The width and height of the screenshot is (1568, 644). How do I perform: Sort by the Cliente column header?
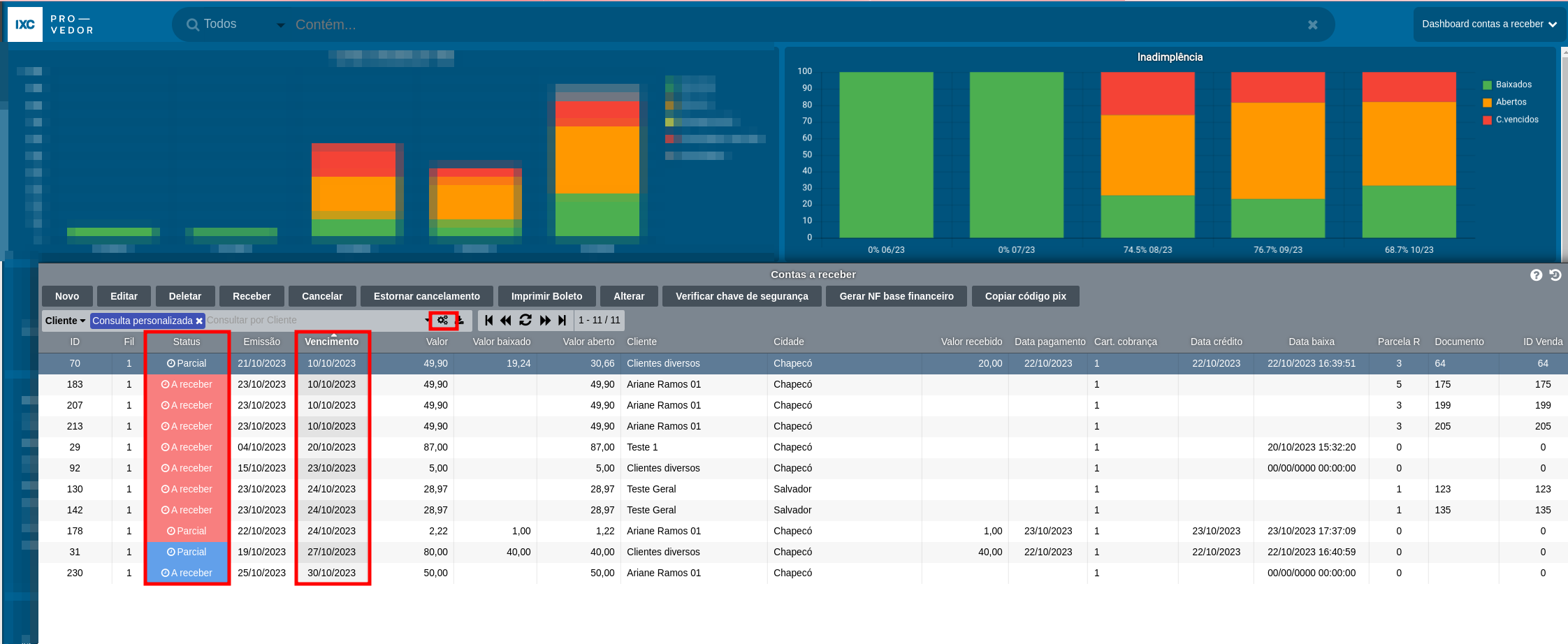click(642, 342)
